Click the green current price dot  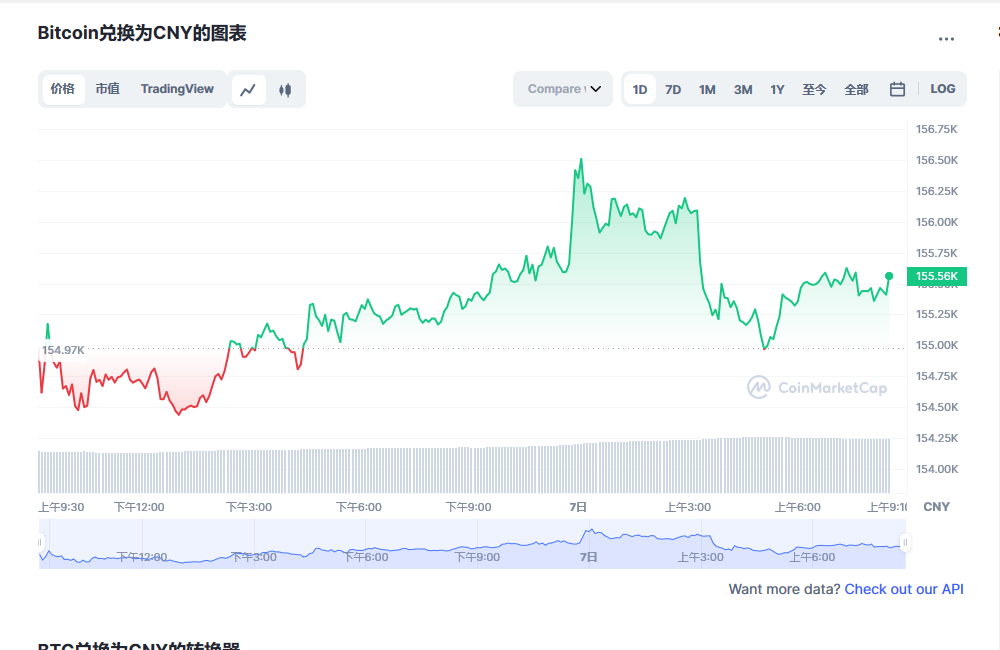click(x=889, y=276)
